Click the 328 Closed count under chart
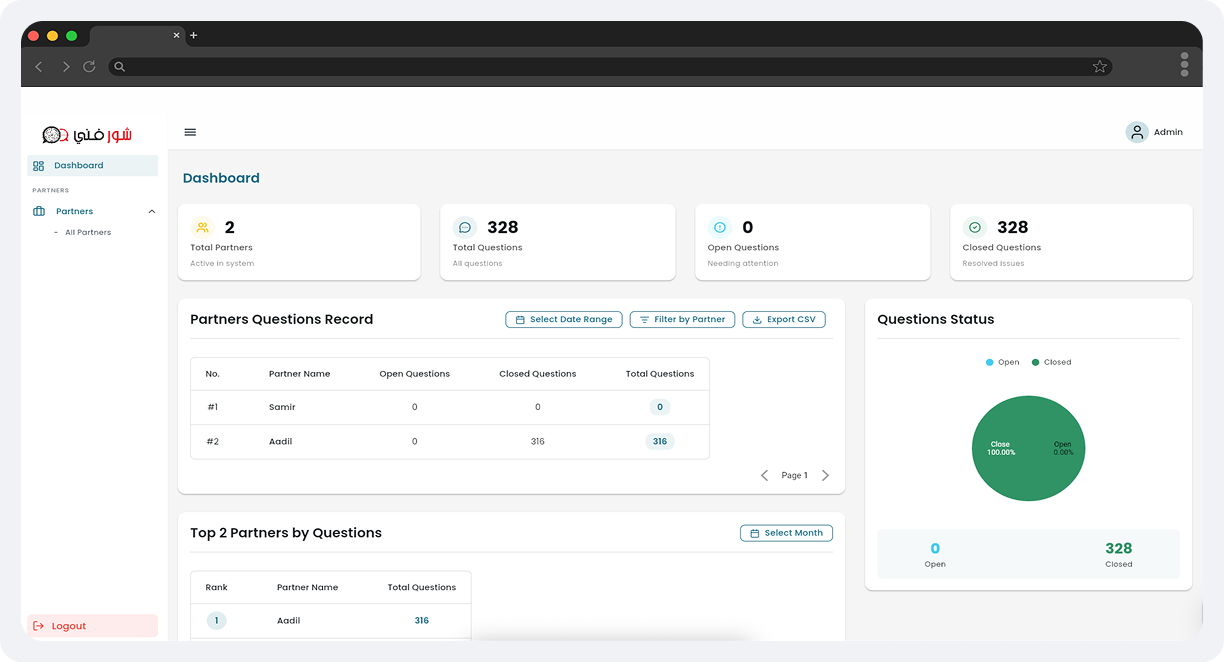The width and height of the screenshot is (1224, 662). tap(1119, 548)
